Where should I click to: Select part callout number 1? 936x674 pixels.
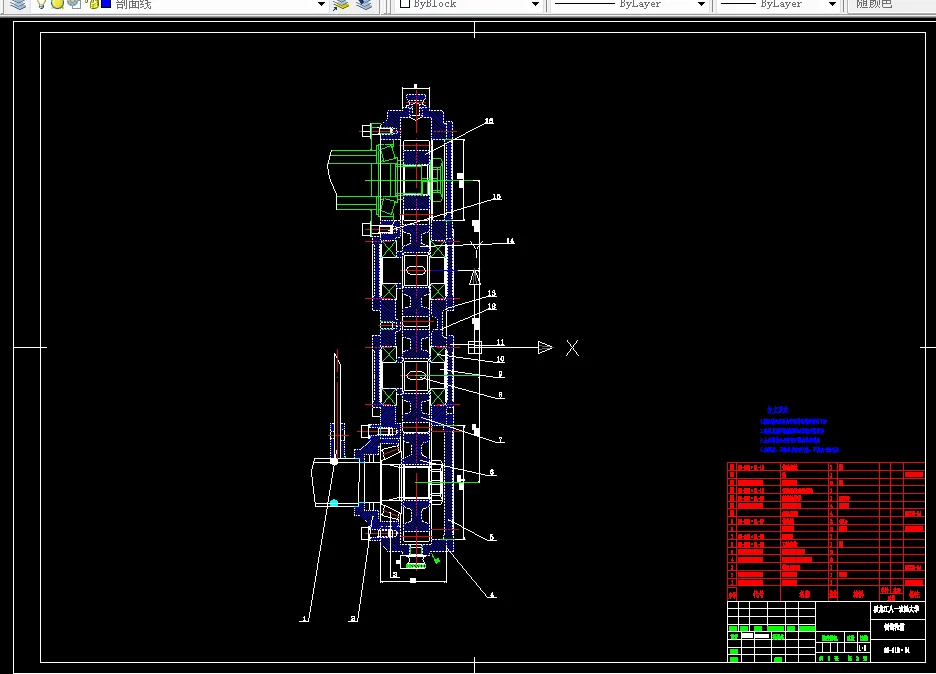click(304, 619)
